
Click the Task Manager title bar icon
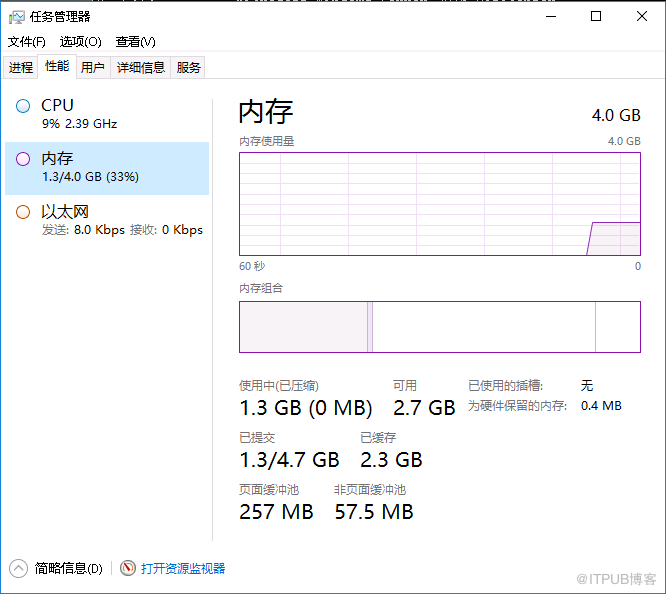(17, 17)
